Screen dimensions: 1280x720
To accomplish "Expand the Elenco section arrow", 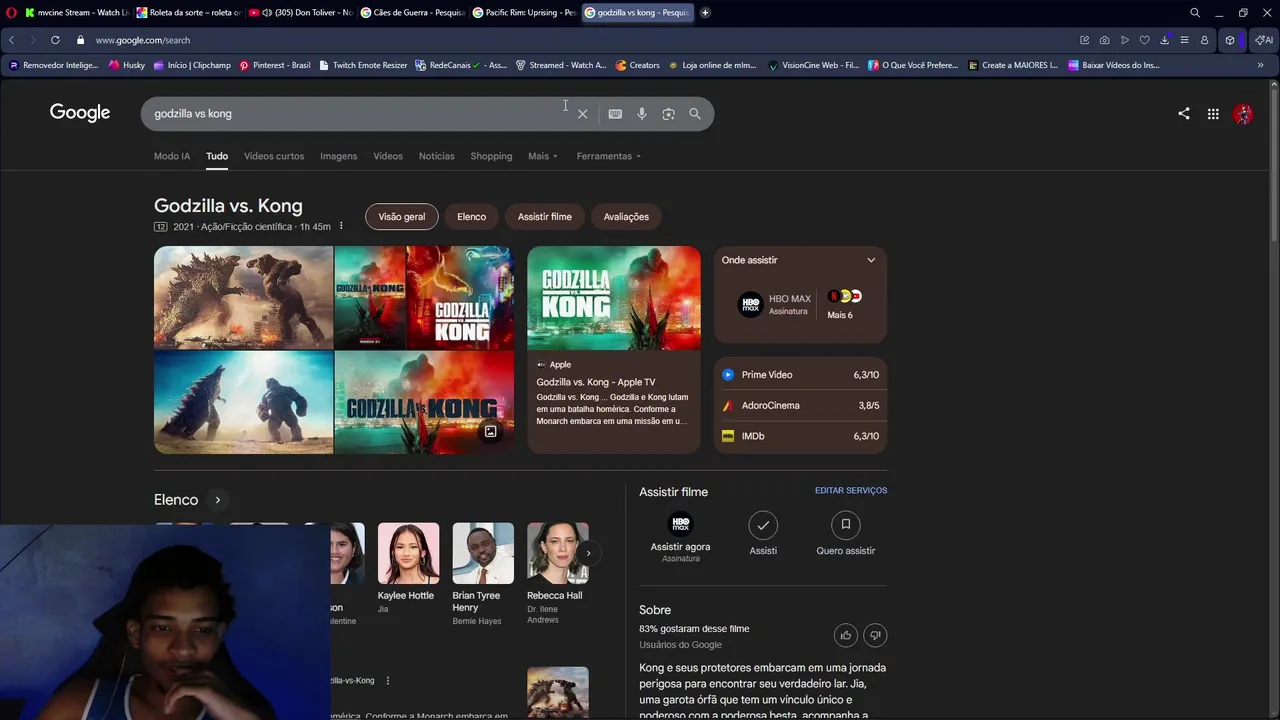I will coord(217,500).
